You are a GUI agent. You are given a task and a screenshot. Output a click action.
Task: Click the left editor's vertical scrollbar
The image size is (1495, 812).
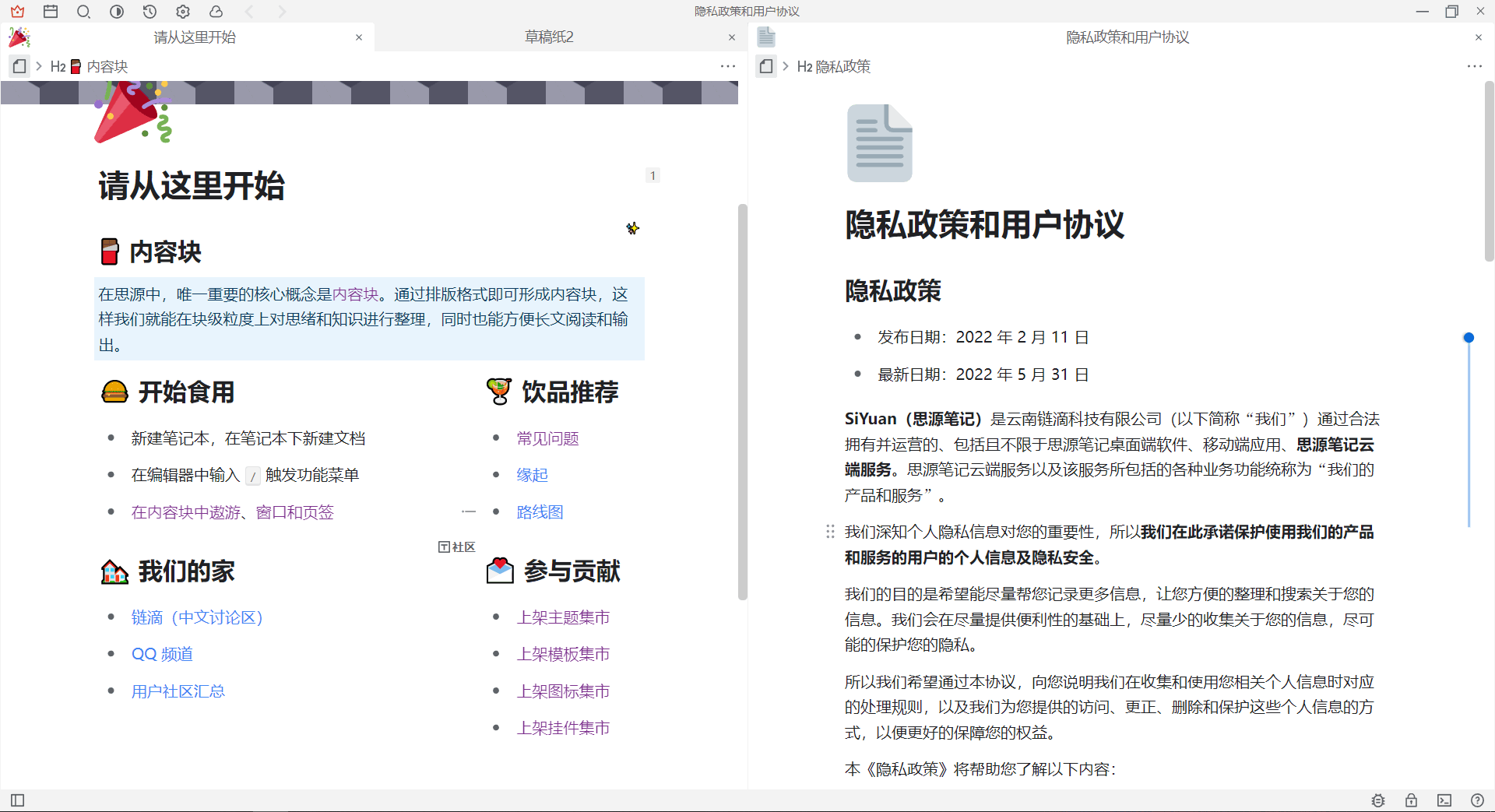(742, 401)
